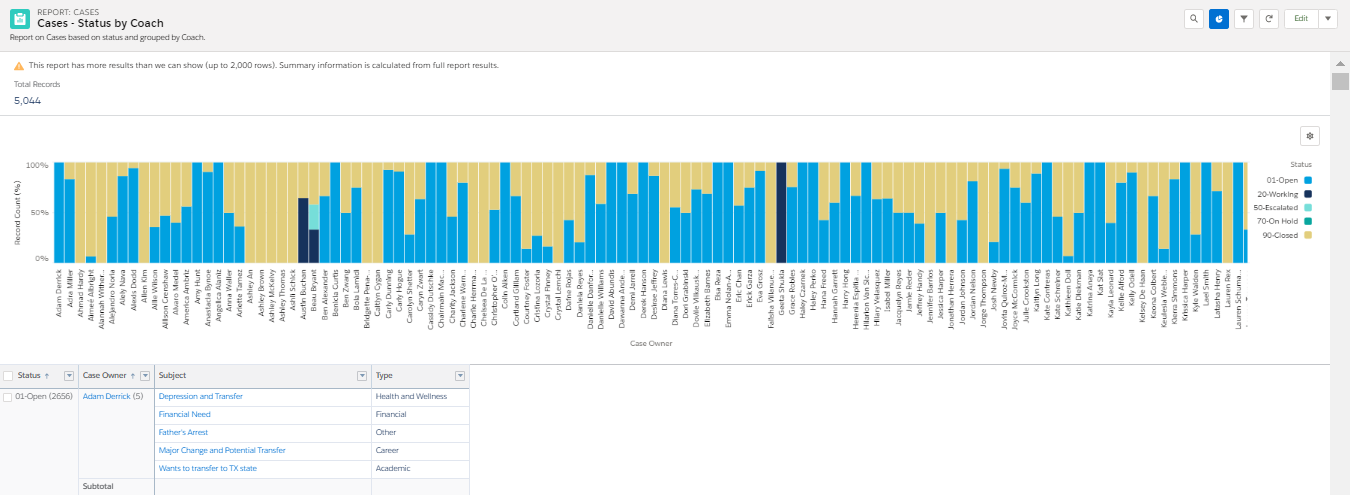Viewport: 1350px width, 495px height.
Task: Check the 01-Open row checkbox
Action: pyautogui.click(x=9, y=397)
